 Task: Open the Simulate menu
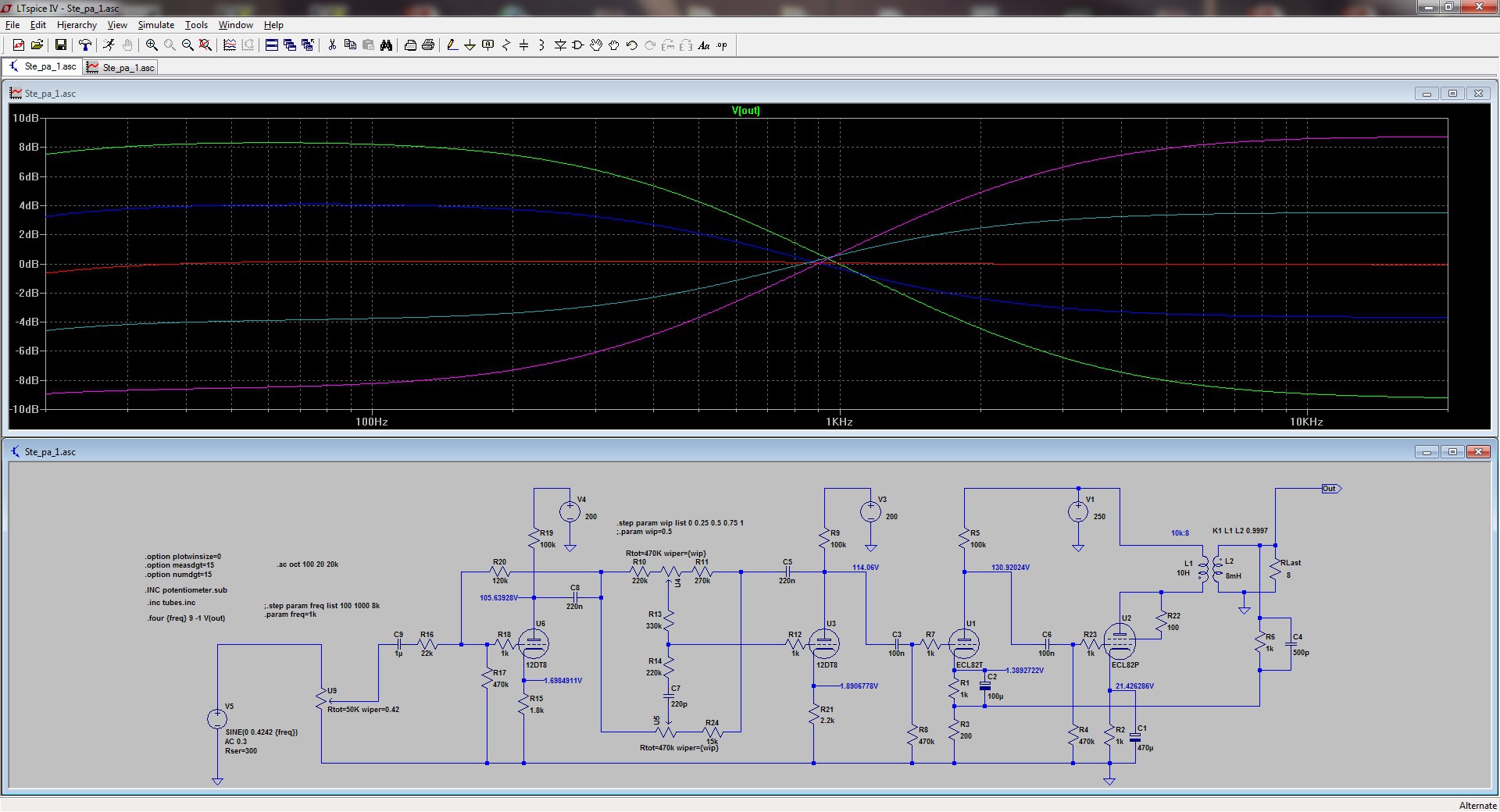pos(155,25)
